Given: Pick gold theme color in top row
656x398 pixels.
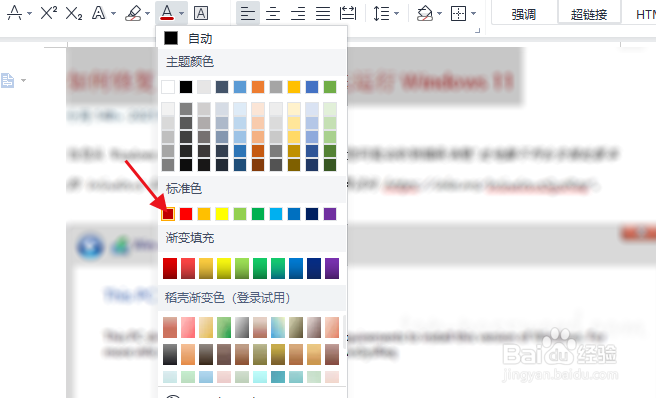Looking at the screenshot, I should coord(294,87).
